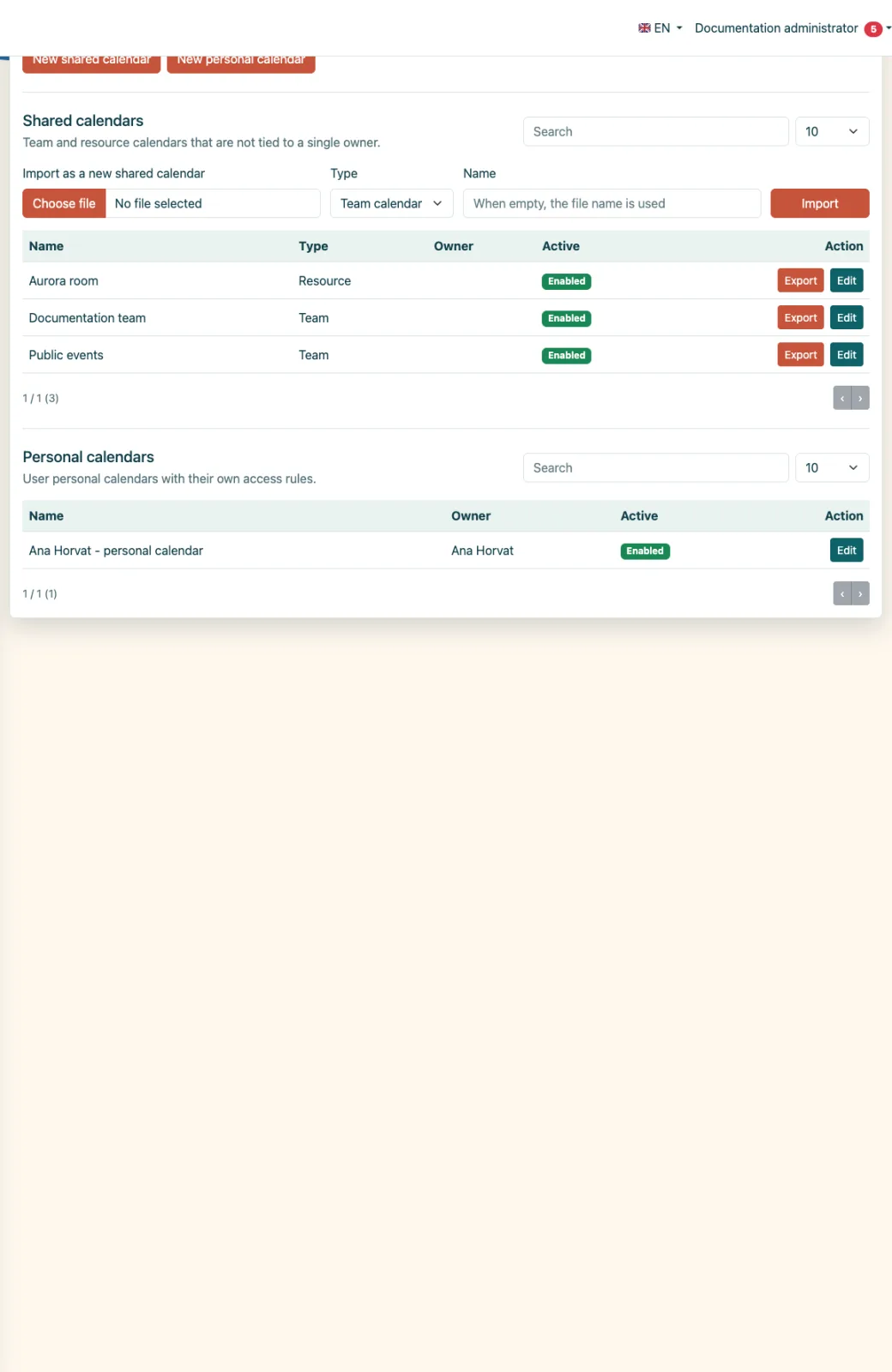Go to previous page of personal calendars

[x=842, y=593]
